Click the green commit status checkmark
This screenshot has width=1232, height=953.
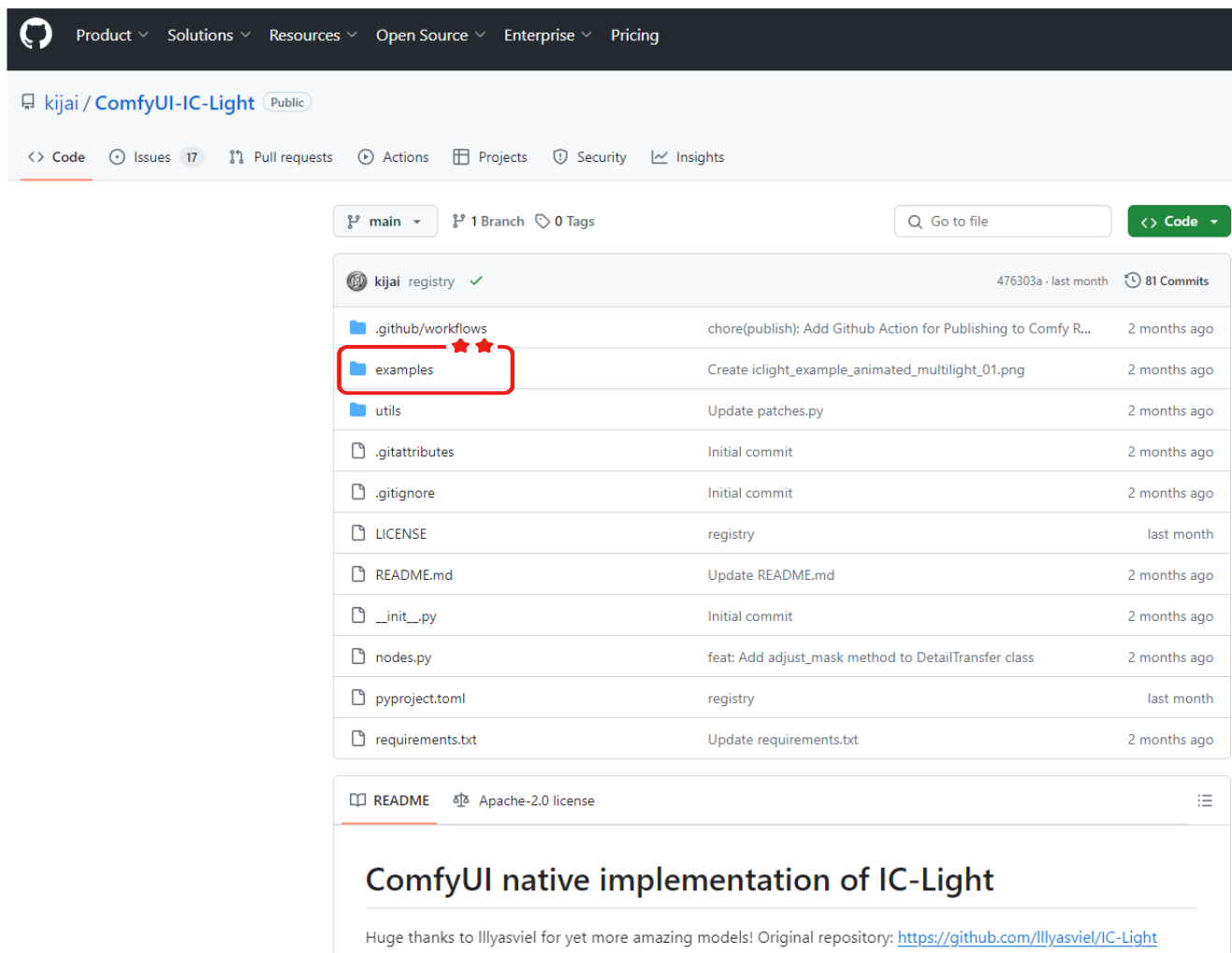point(476,281)
